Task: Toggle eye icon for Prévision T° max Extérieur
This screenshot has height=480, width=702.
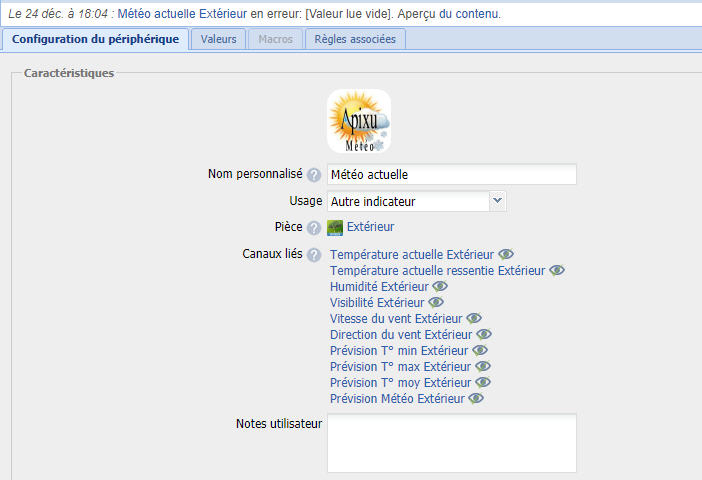Action: 483,367
